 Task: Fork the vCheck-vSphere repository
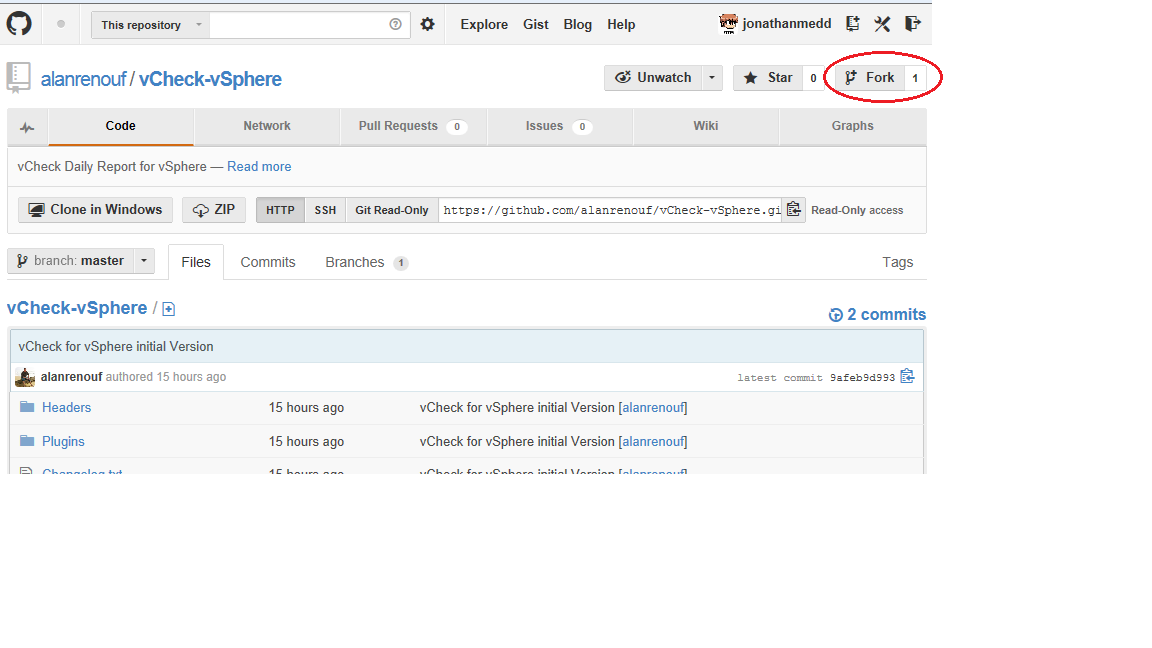point(870,78)
